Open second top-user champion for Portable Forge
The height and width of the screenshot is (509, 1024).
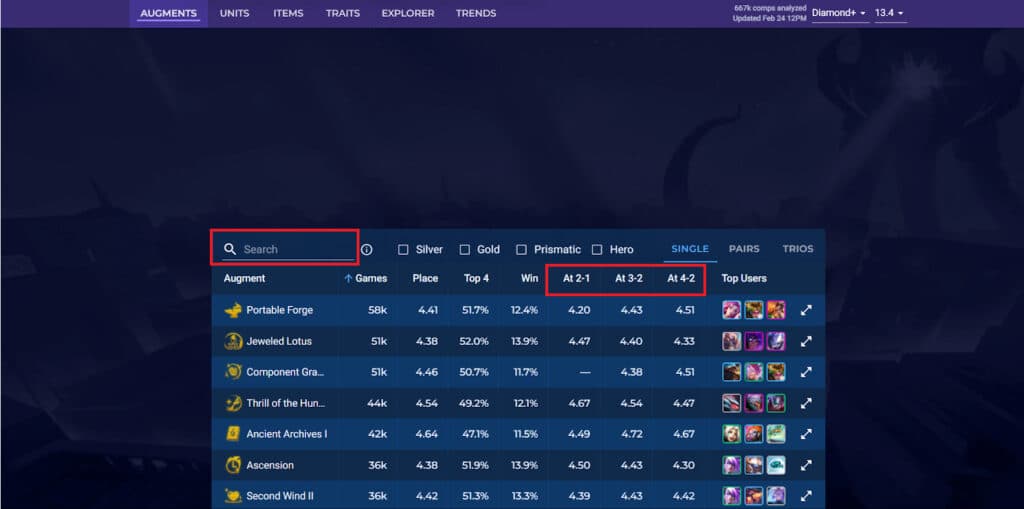pyautogui.click(x=754, y=310)
